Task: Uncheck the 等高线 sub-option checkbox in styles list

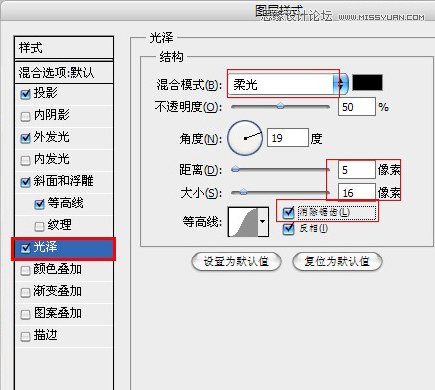Action: (39, 204)
